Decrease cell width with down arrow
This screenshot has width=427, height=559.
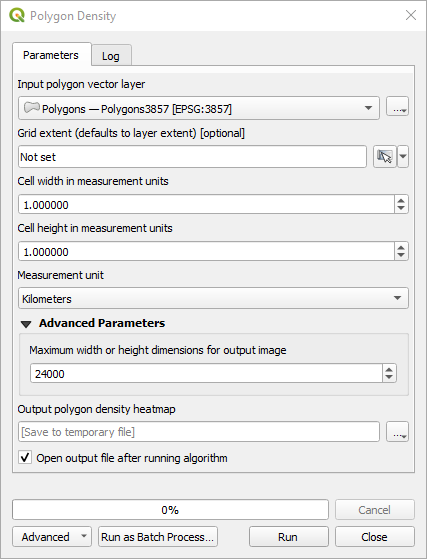401,209
